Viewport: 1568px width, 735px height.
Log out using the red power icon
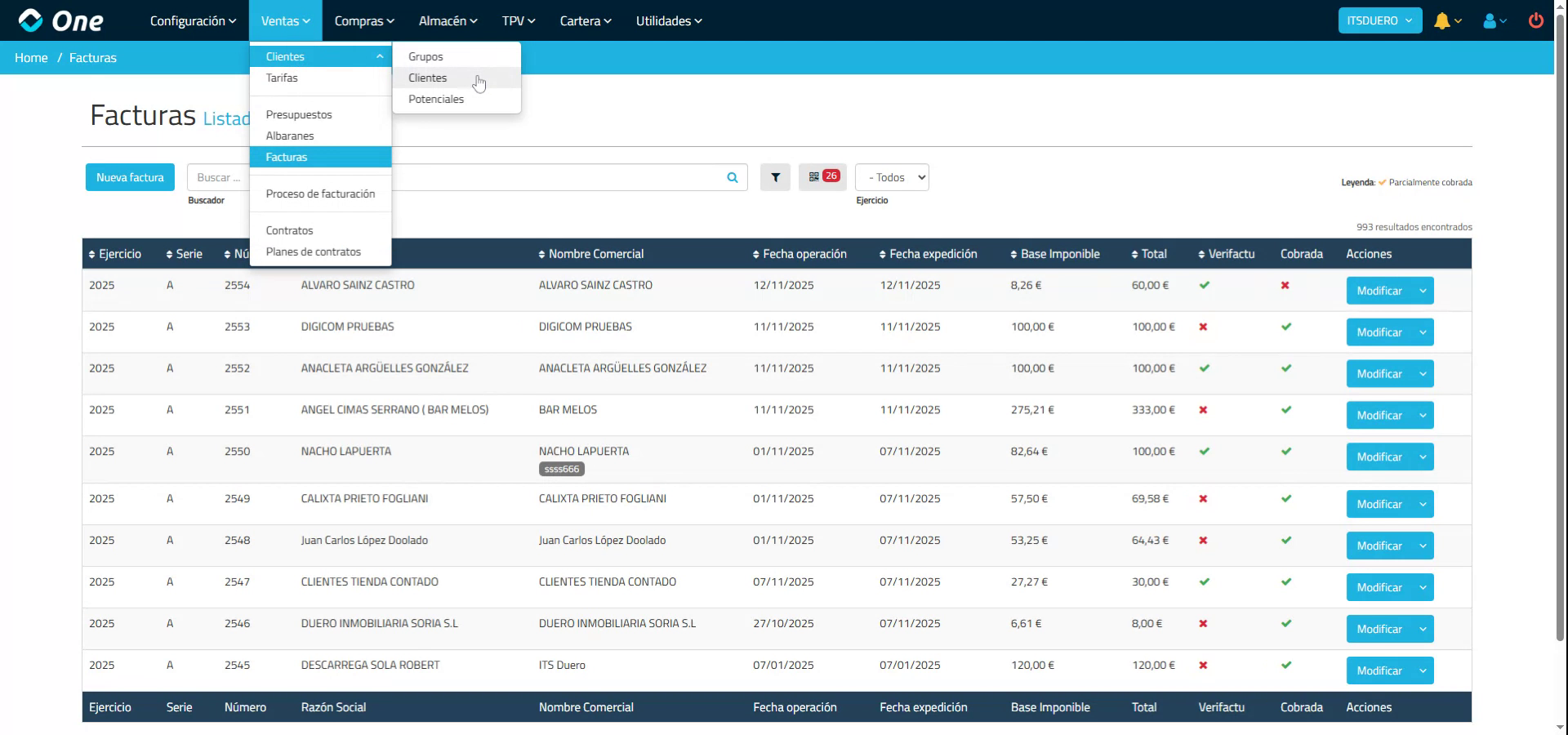1536,20
